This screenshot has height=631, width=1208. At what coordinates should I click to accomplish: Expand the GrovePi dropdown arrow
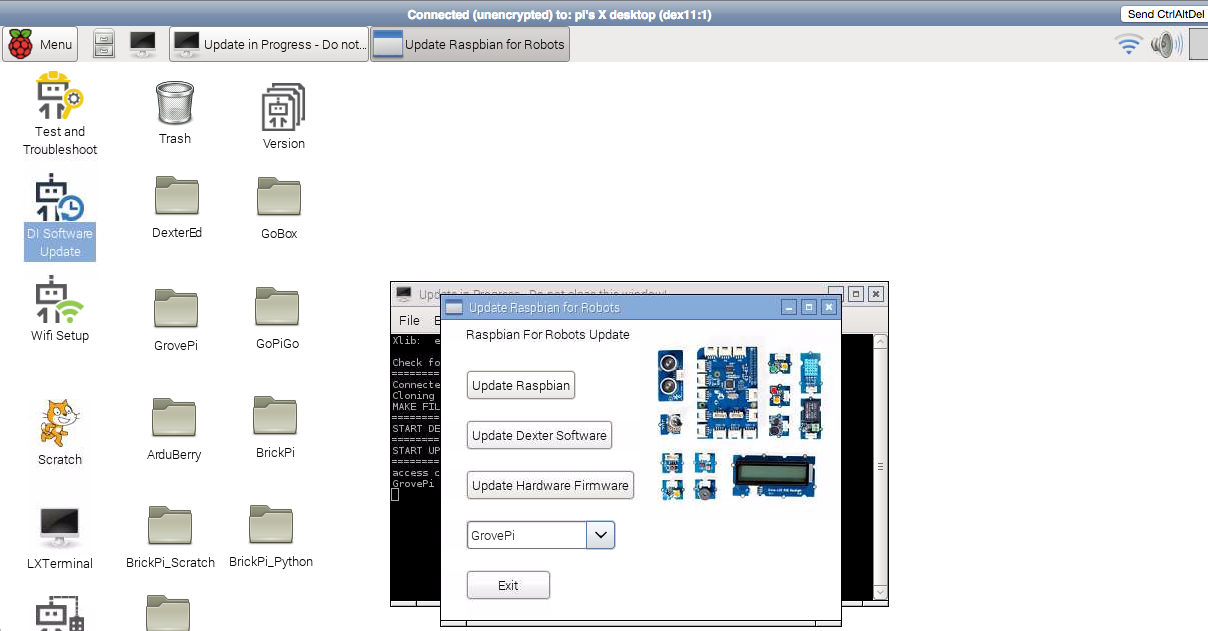click(600, 535)
